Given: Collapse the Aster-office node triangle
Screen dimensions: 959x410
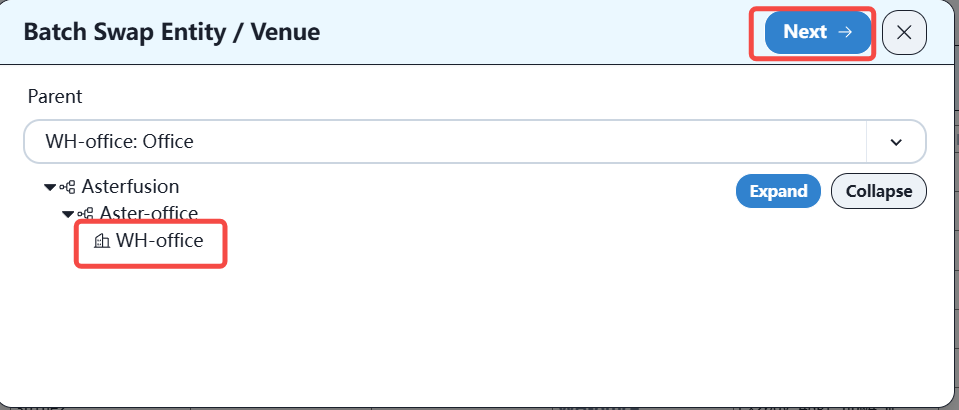Looking at the screenshot, I should [x=67, y=213].
